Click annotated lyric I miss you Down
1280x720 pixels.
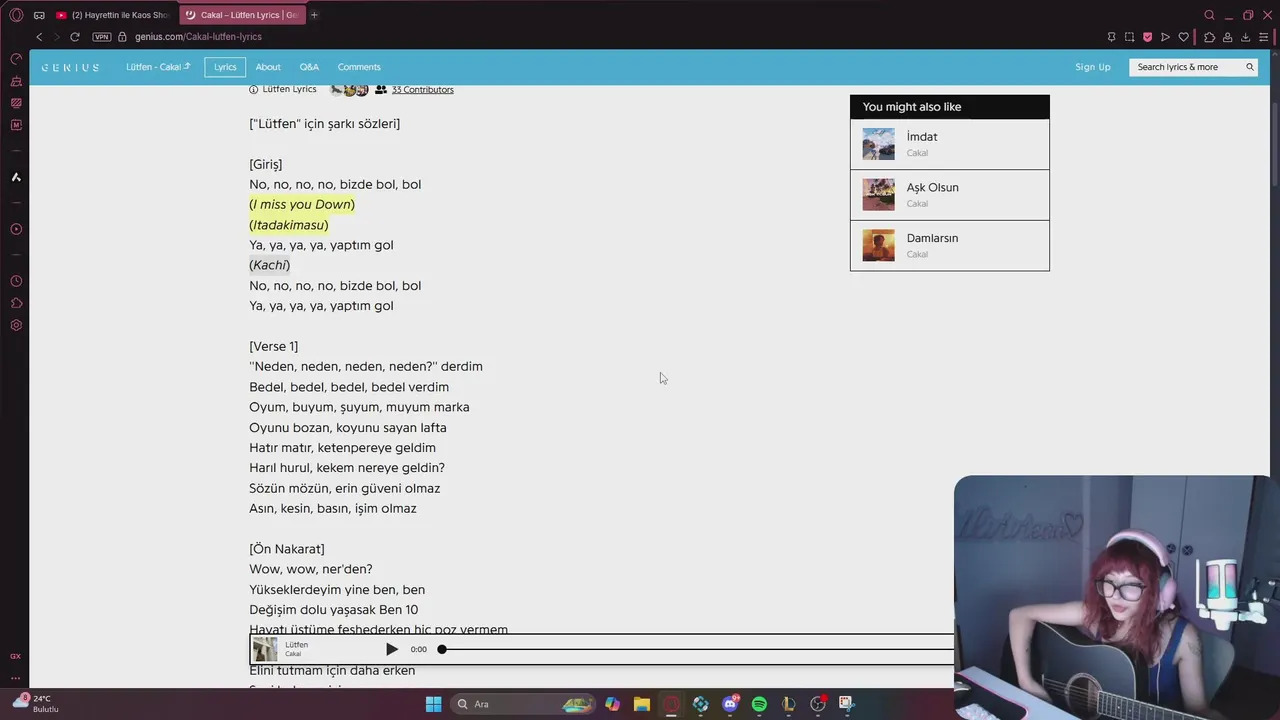pos(302,205)
